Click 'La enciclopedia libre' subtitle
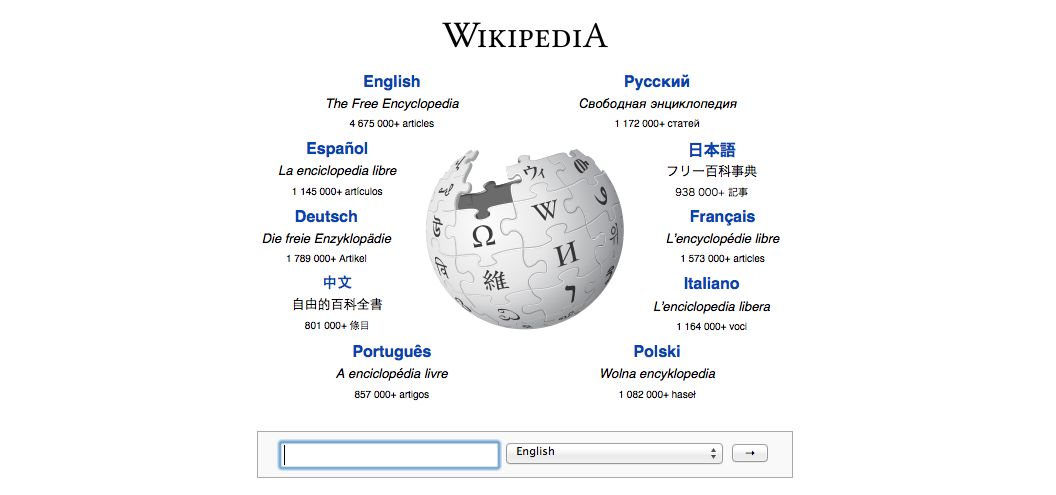 click(x=337, y=171)
